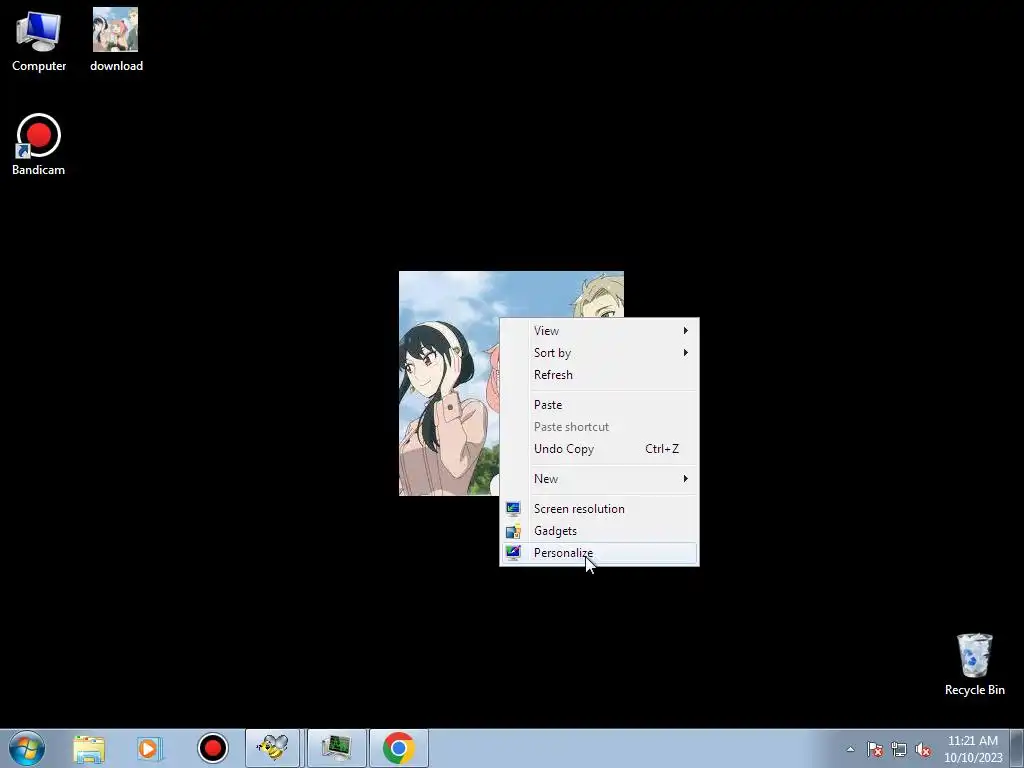Click the Gadgets icon in context menu
Screen dimensions: 1024x768
[x=513, y=531]
